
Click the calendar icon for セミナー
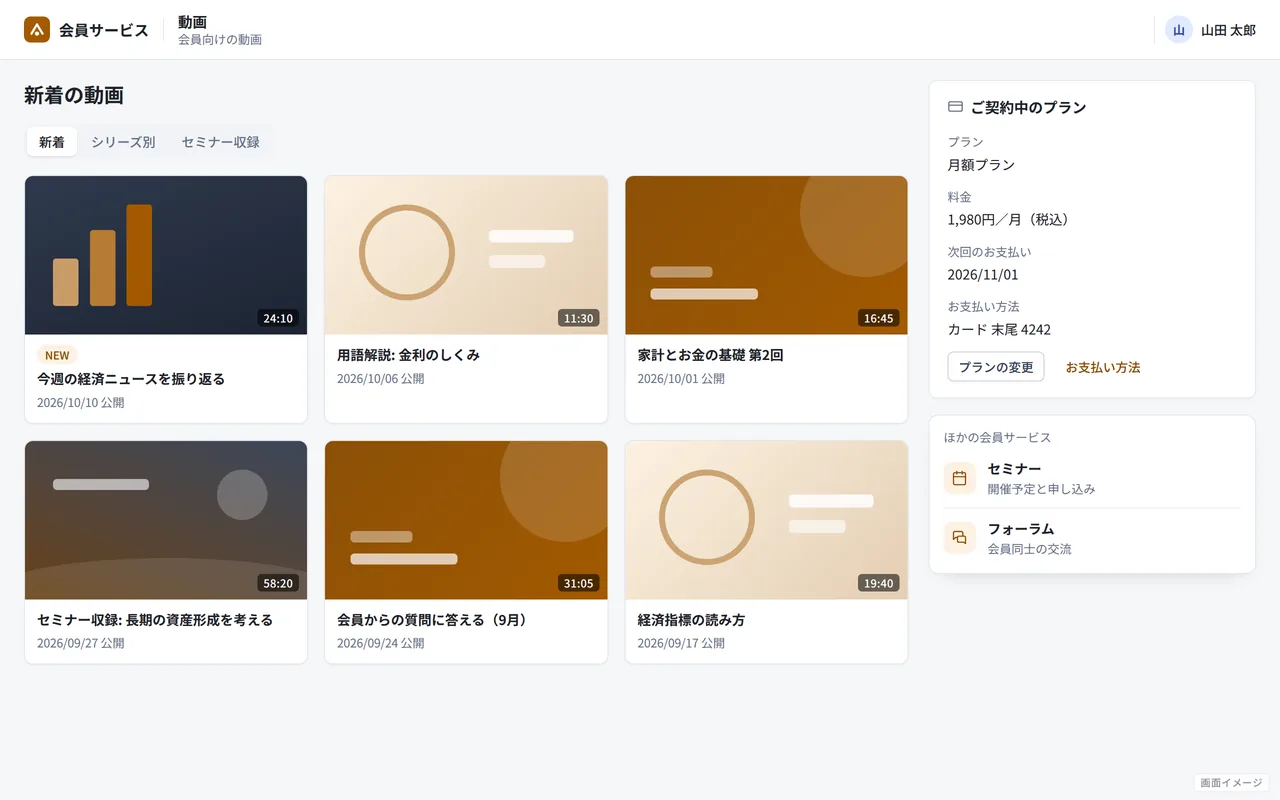[x=960, y=478]
